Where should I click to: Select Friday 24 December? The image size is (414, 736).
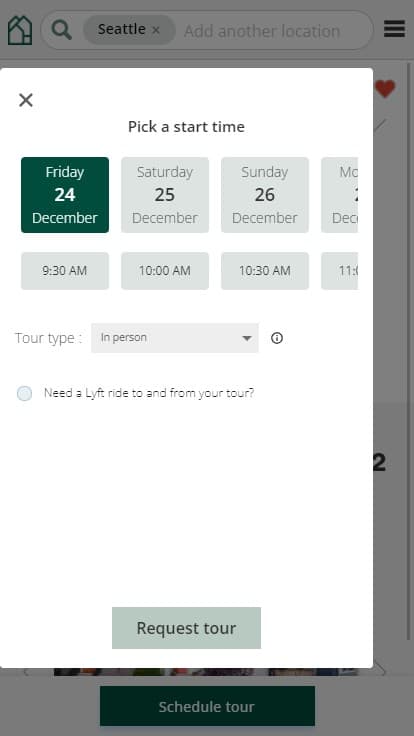(65, 195)
